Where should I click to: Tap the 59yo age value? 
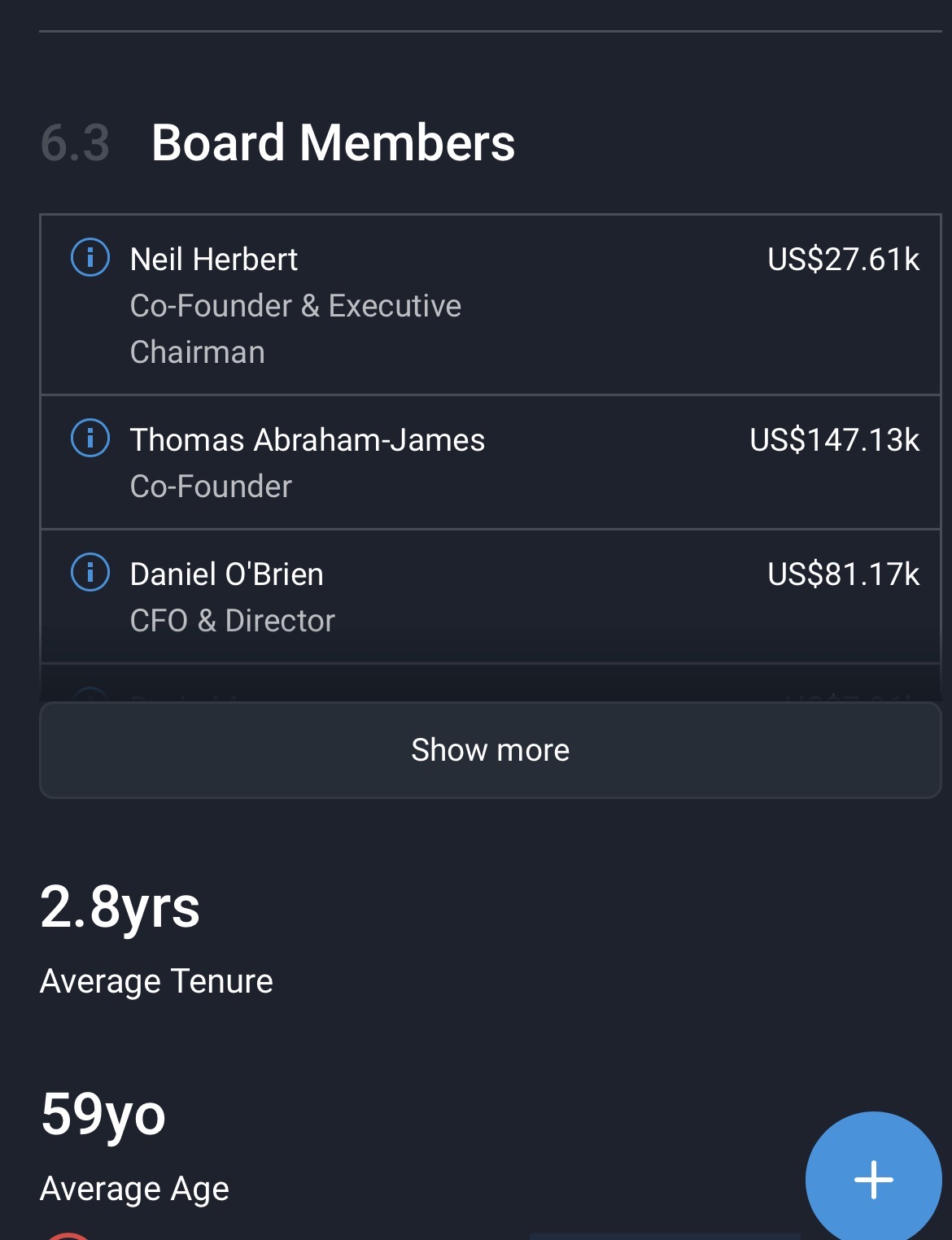[103, 1114]
